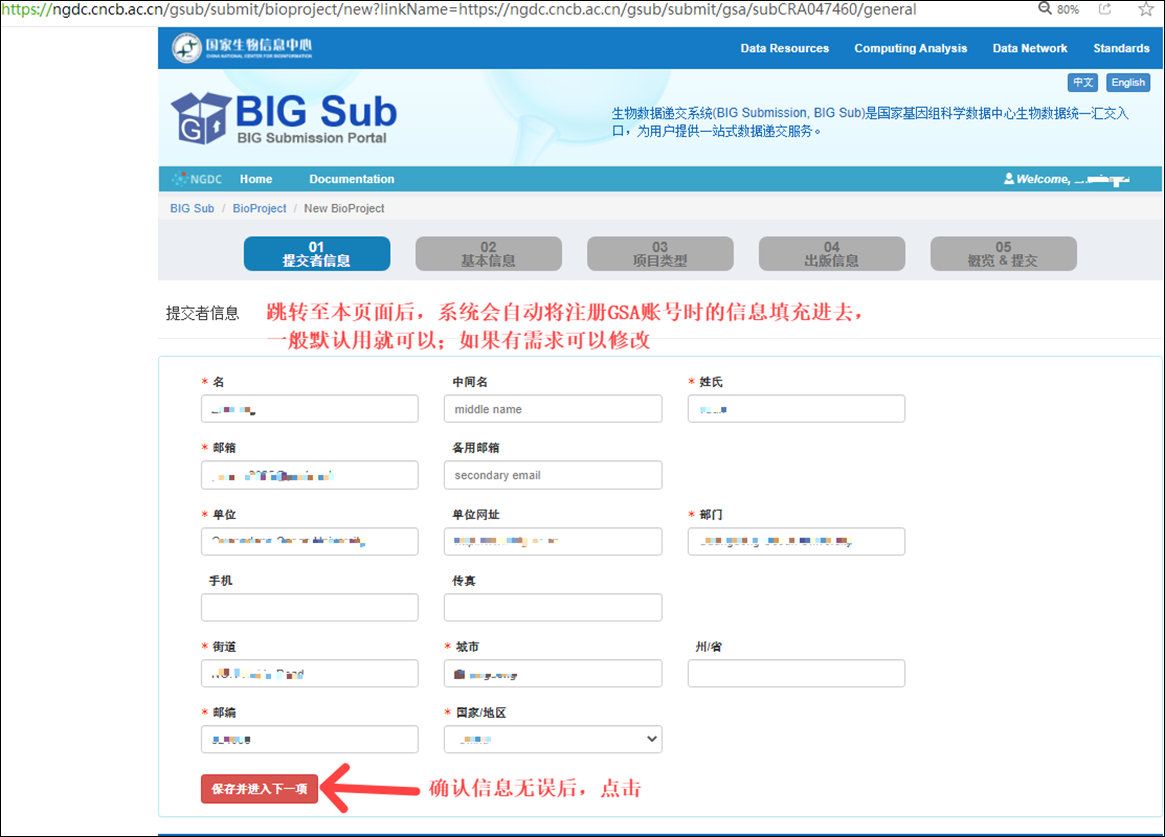Select the 05 概览 & 提交 step tab
Screen dimensions: 1165x837
click(x=1003, y=254)
